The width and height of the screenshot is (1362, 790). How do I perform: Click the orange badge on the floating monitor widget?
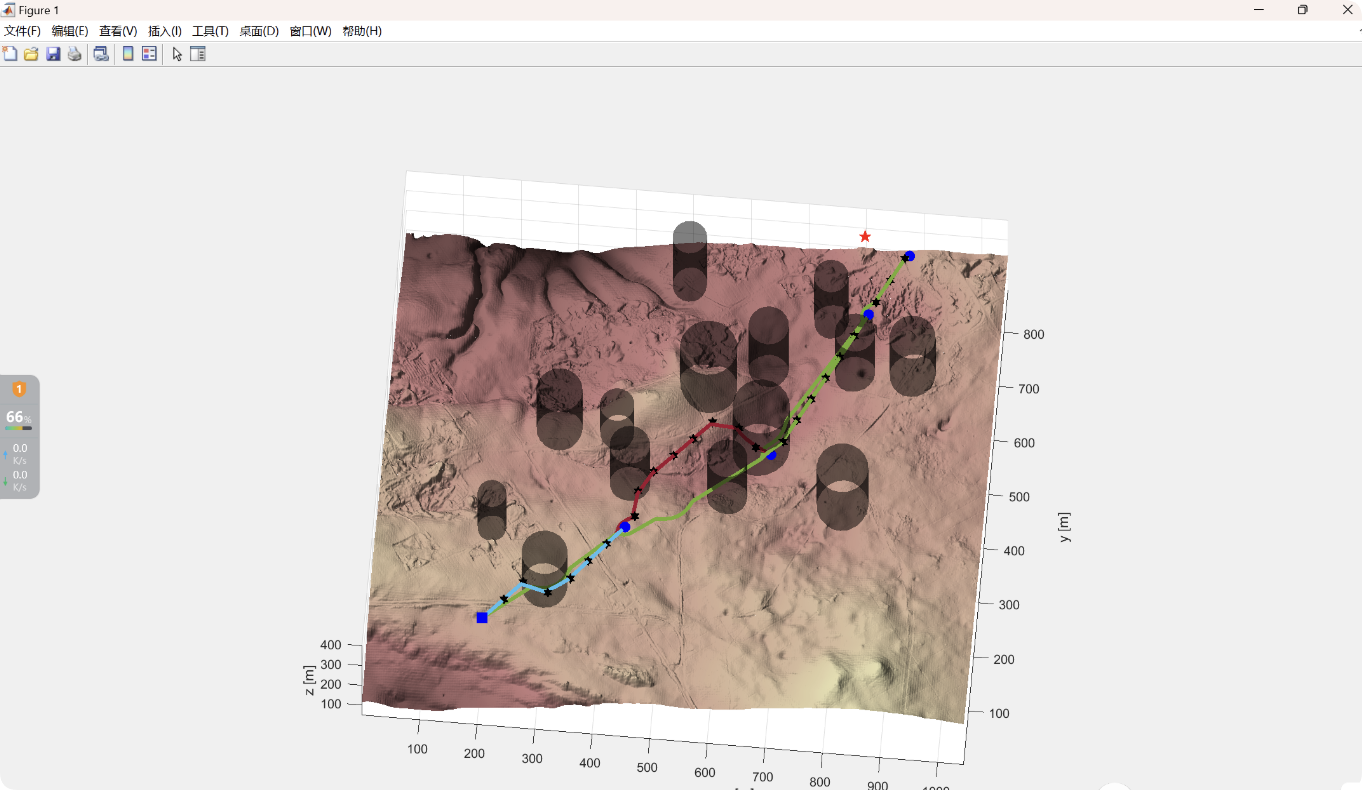pos(19,389)
